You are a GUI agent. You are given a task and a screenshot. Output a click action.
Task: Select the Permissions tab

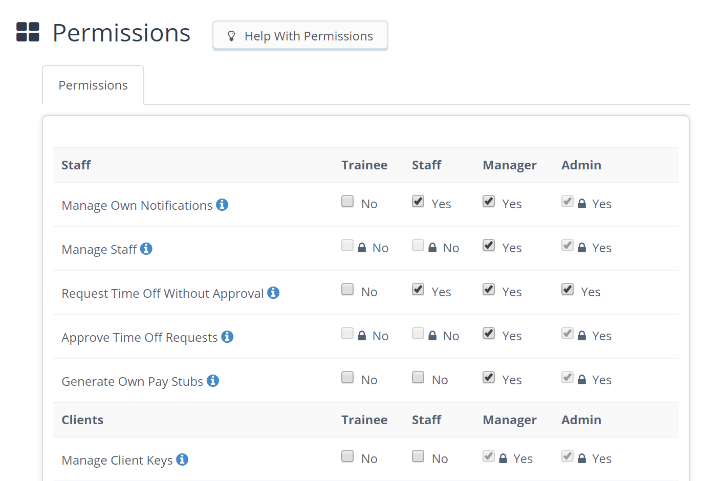point(93,85)
